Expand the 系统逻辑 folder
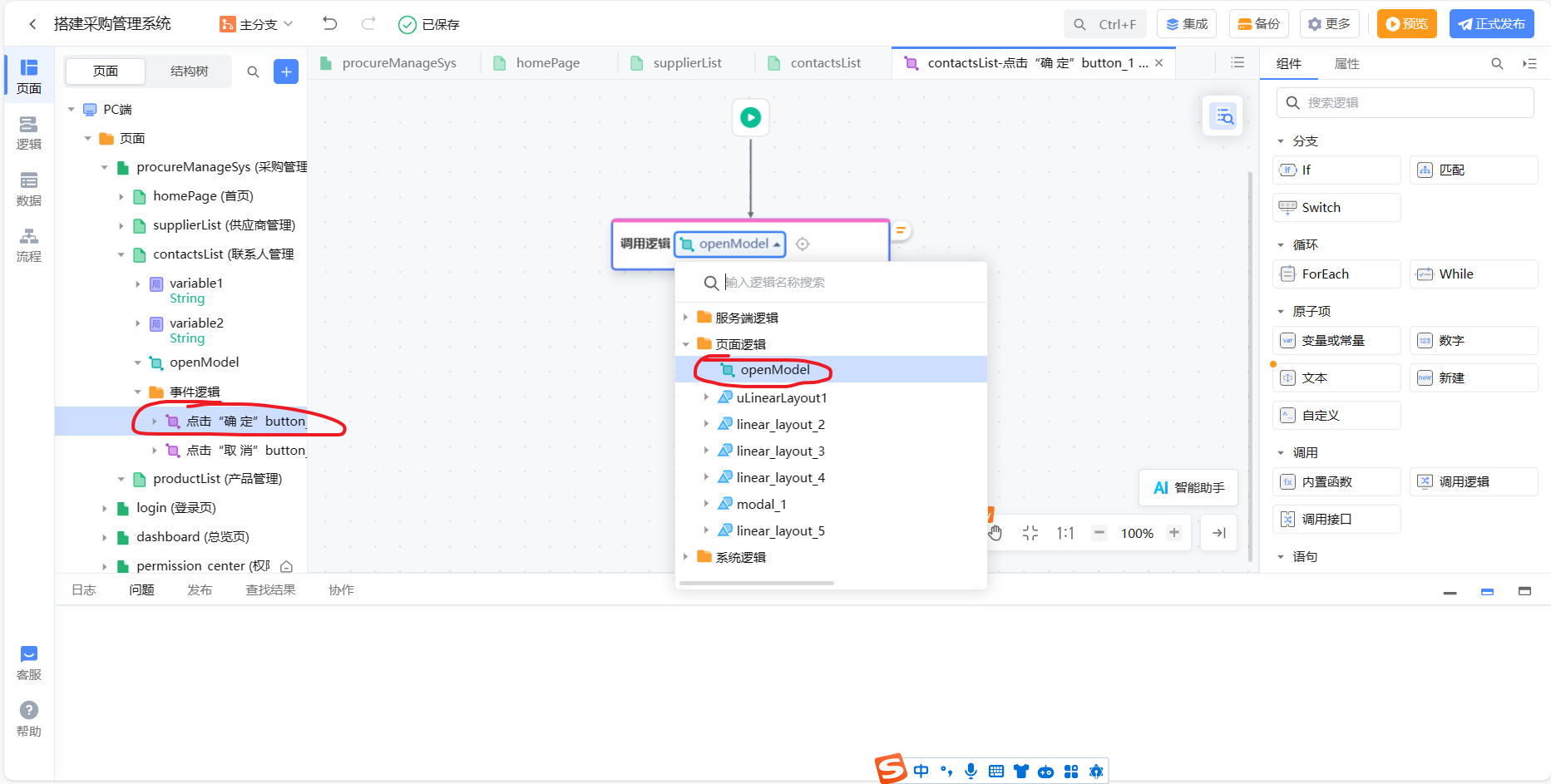This screenshot has height=784, width=1551. point(686,557)
